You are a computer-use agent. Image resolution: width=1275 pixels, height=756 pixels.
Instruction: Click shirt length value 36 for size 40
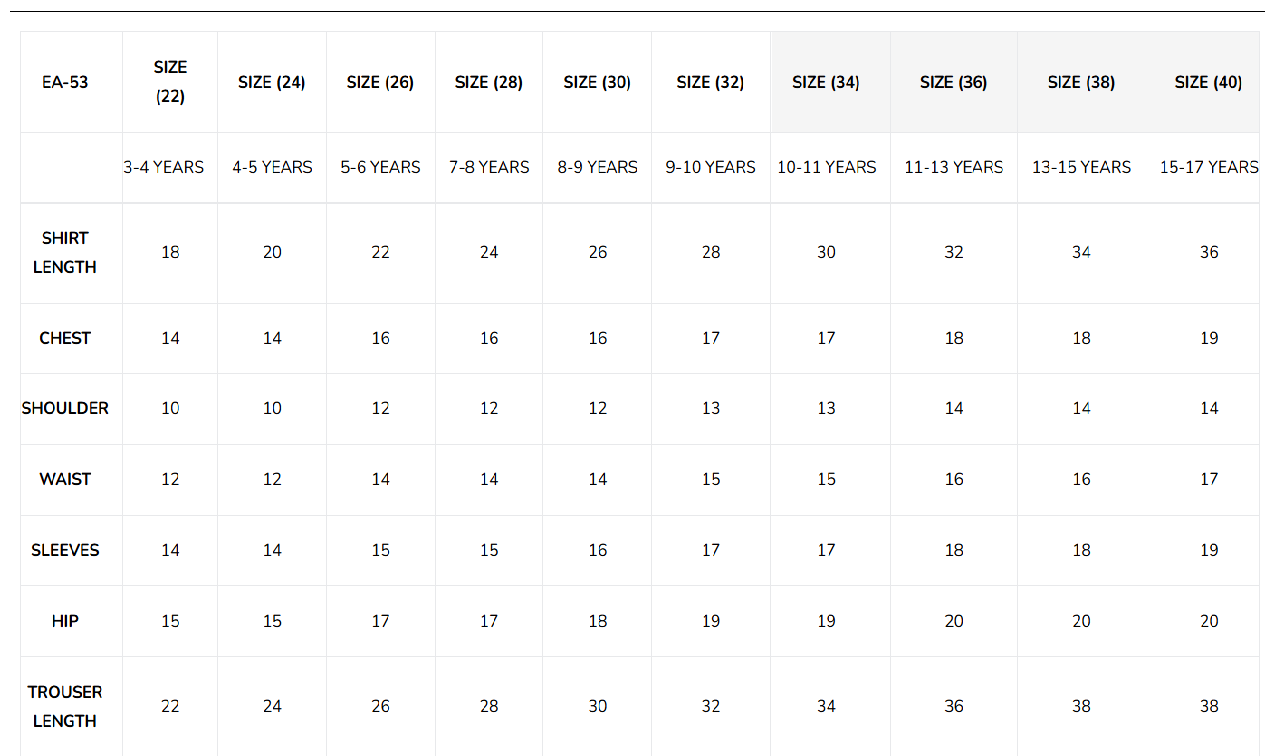[x=1209, y=252]
